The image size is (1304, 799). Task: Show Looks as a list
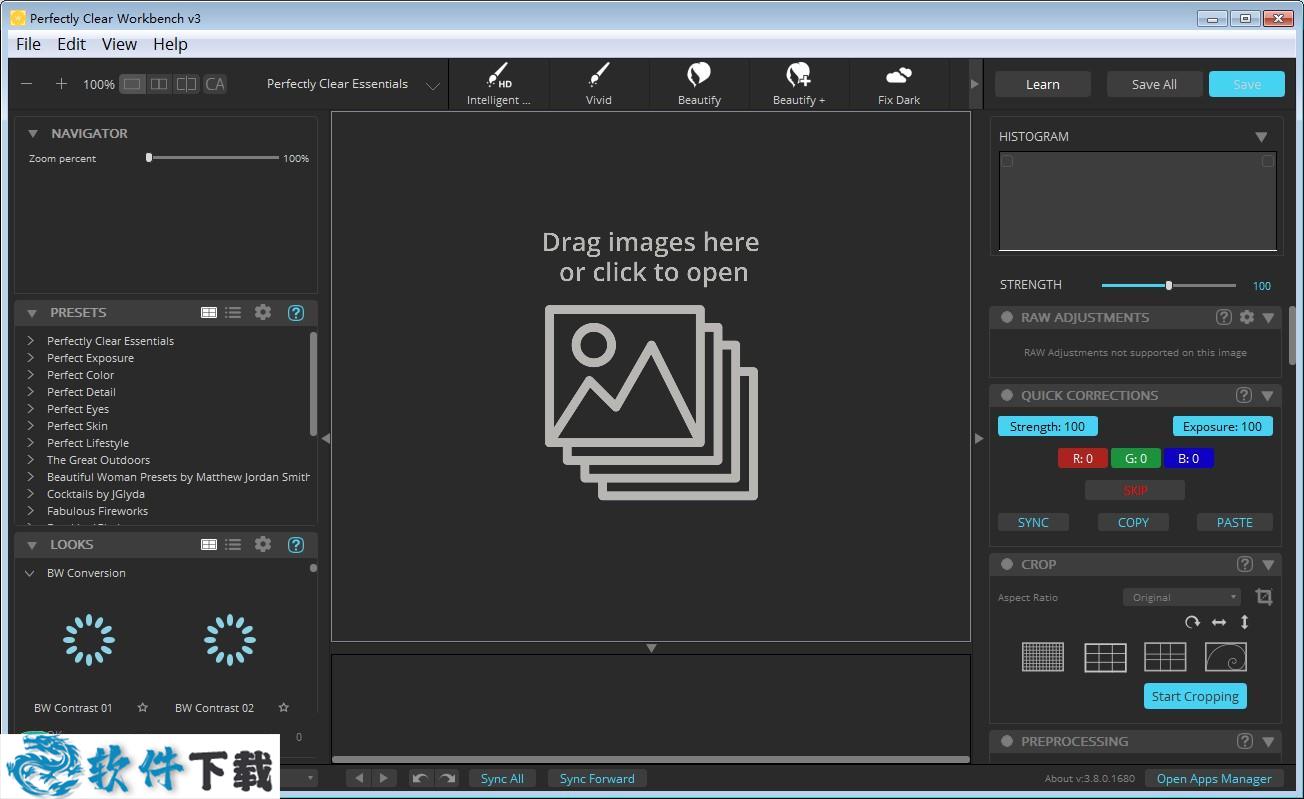tap(233, 544)
